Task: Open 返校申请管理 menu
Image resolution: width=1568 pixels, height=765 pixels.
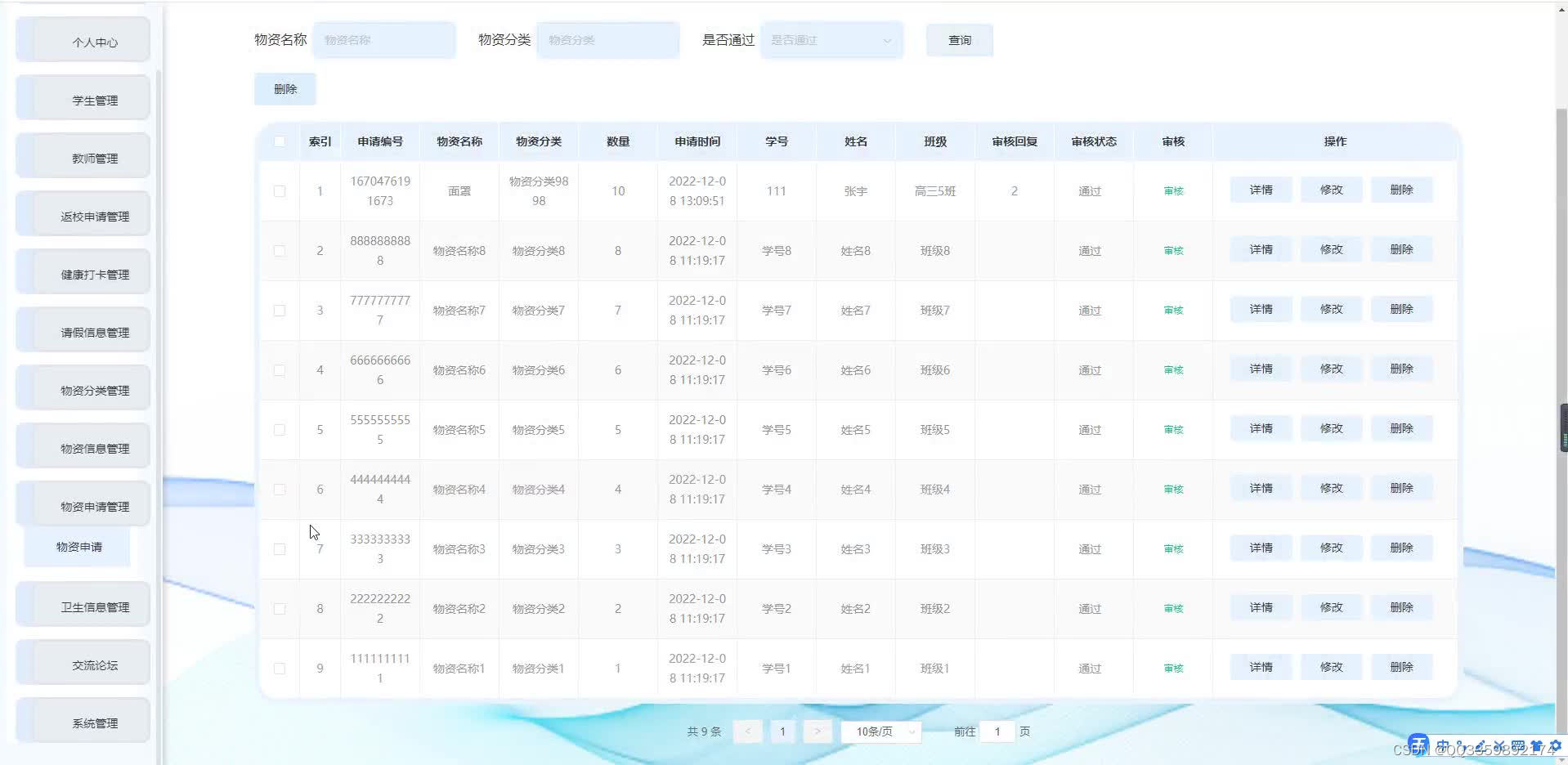Action: coord(83,214)
